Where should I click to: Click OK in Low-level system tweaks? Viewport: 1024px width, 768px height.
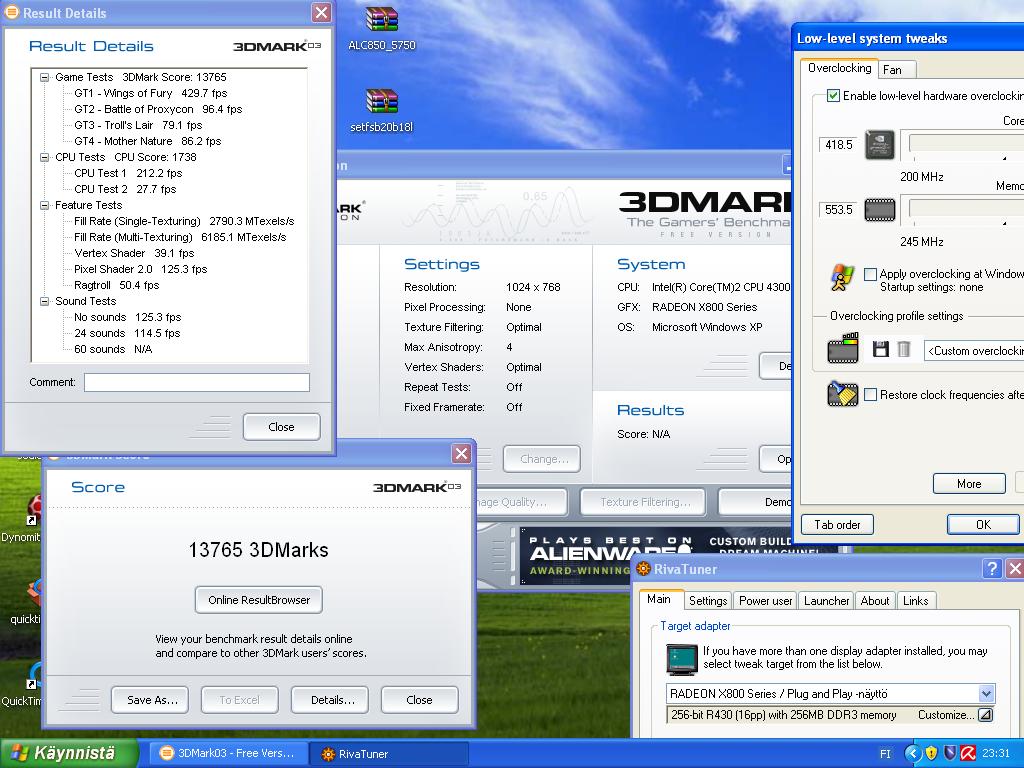pos(983,524)
